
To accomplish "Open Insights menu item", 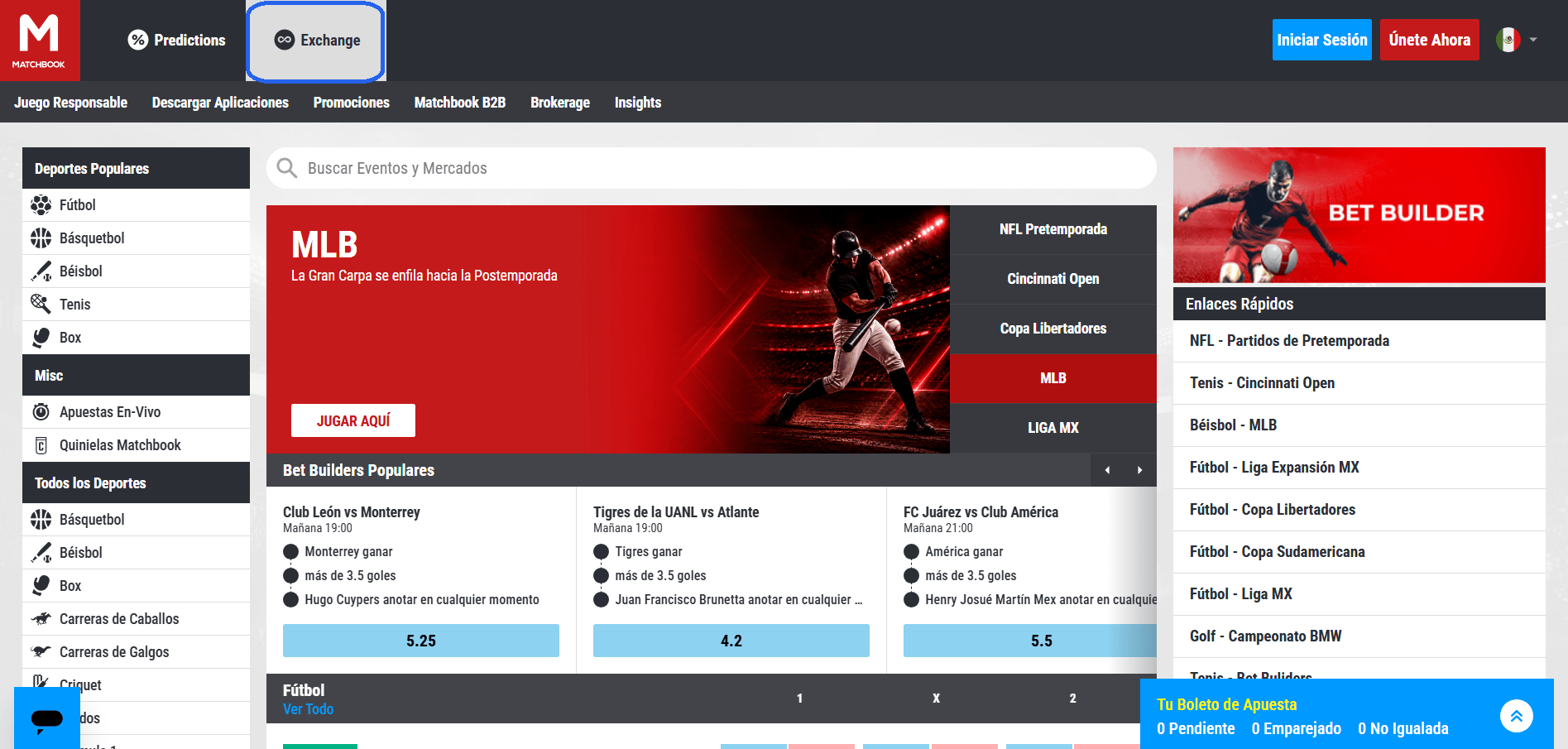I will [x=637, y=103].
